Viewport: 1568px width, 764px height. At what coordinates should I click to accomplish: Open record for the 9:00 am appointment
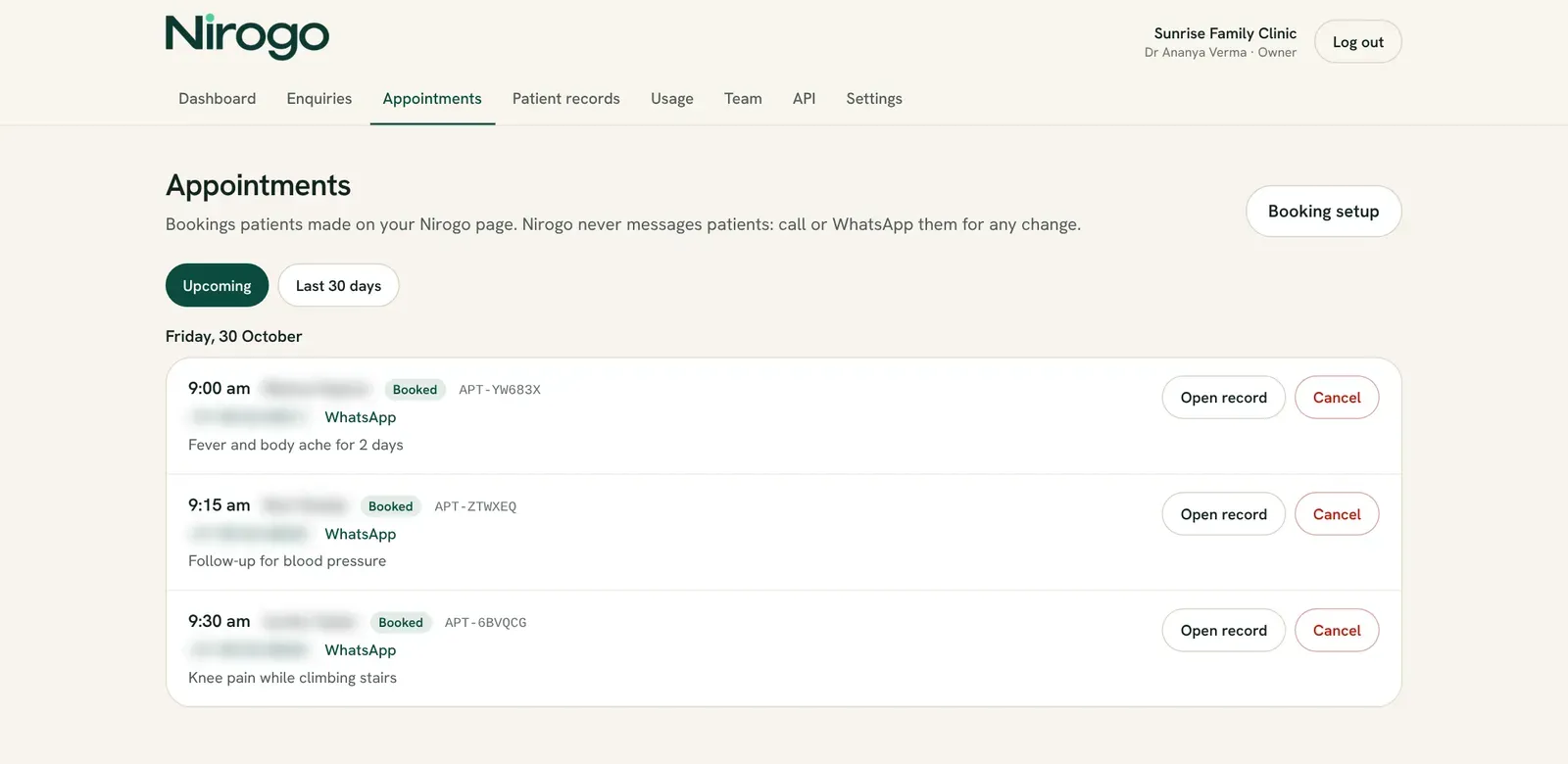pyautogui.click(x=1223, y=398)
